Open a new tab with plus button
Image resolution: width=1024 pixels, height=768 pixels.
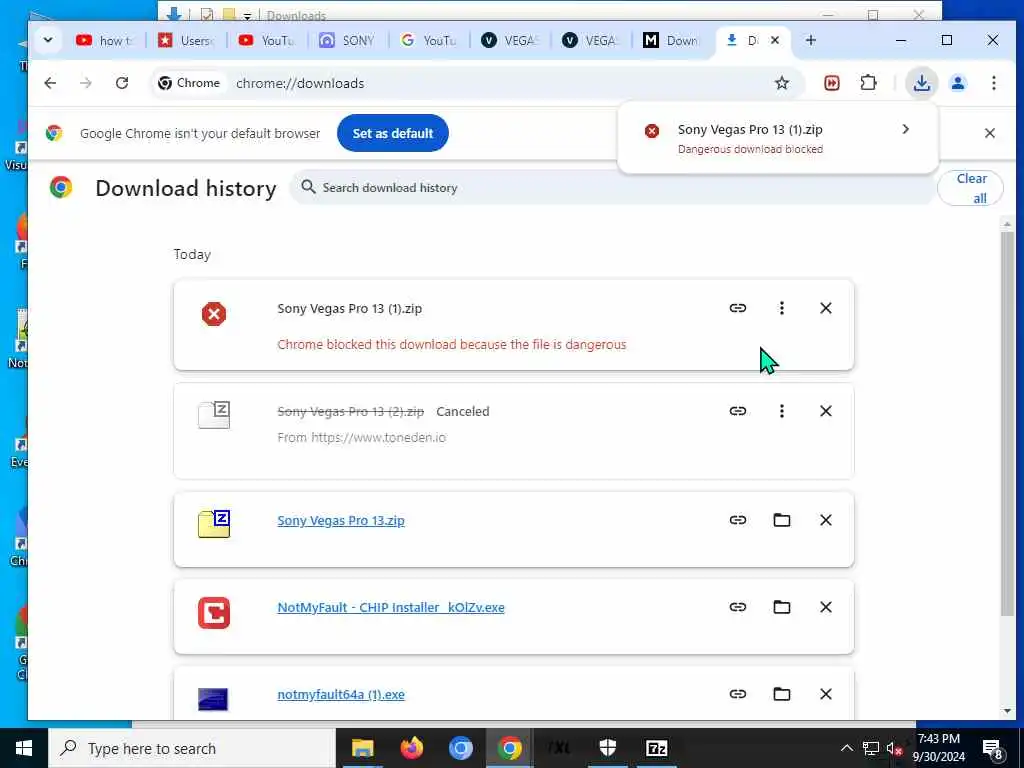(x=810, y=40)
